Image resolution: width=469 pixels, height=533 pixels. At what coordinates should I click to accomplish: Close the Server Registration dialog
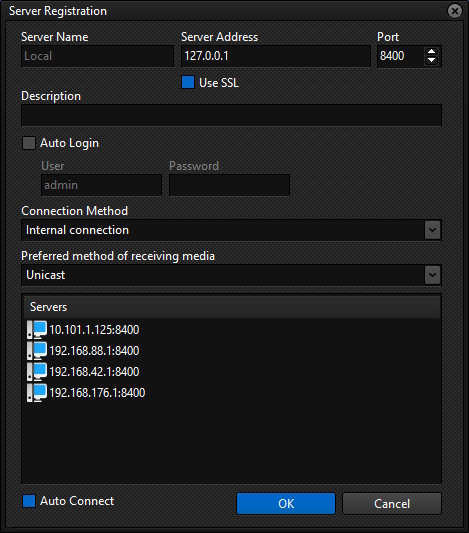click(454, 11)
